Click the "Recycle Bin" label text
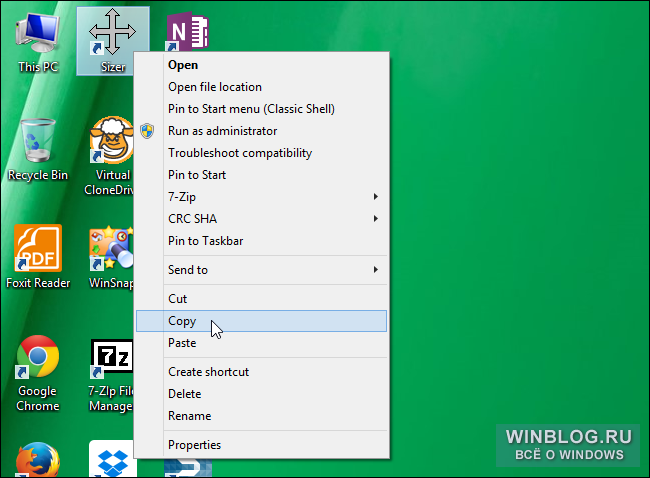 click(x=38, y=175)
